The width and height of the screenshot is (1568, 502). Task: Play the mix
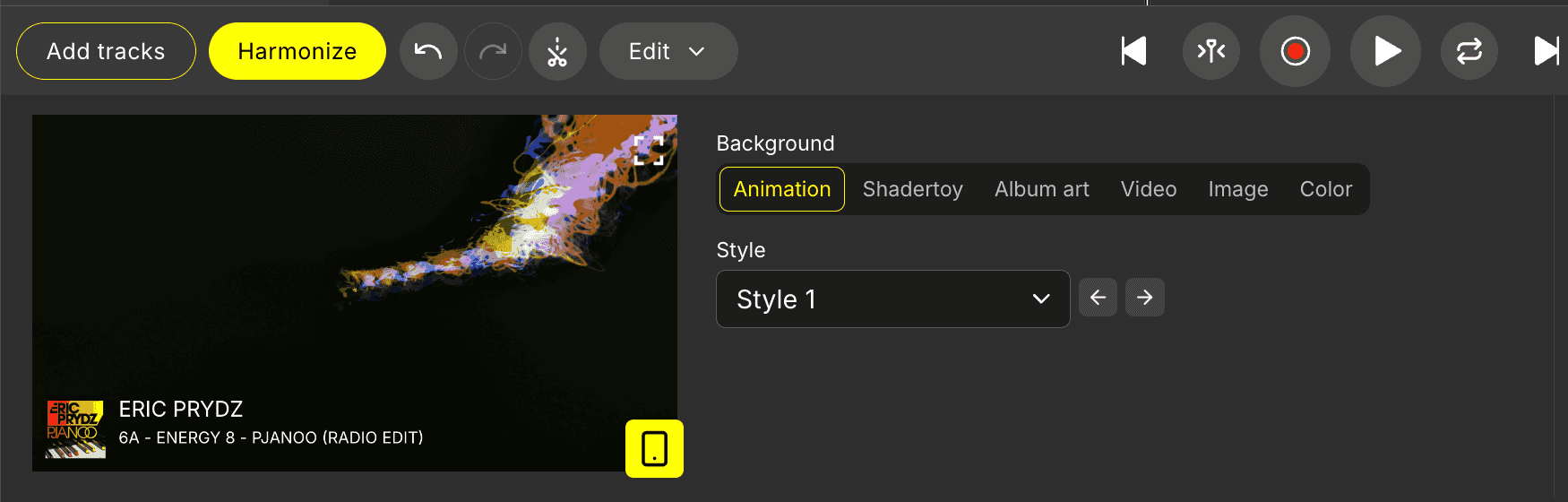[1386, 51]
